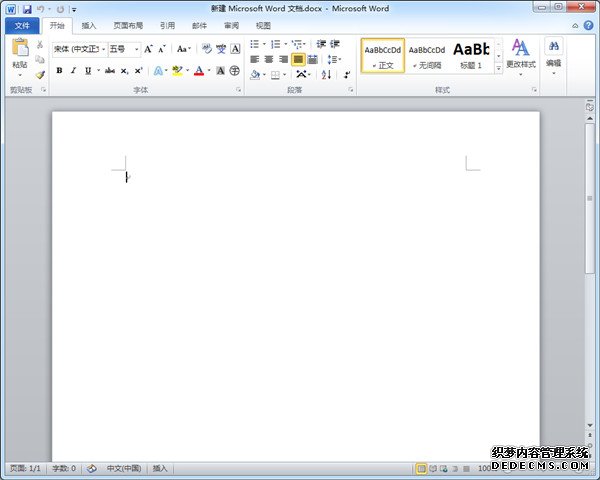
Task: Apply the 标题 1 style
Action: pyautogui.click(x=471, y=56)
